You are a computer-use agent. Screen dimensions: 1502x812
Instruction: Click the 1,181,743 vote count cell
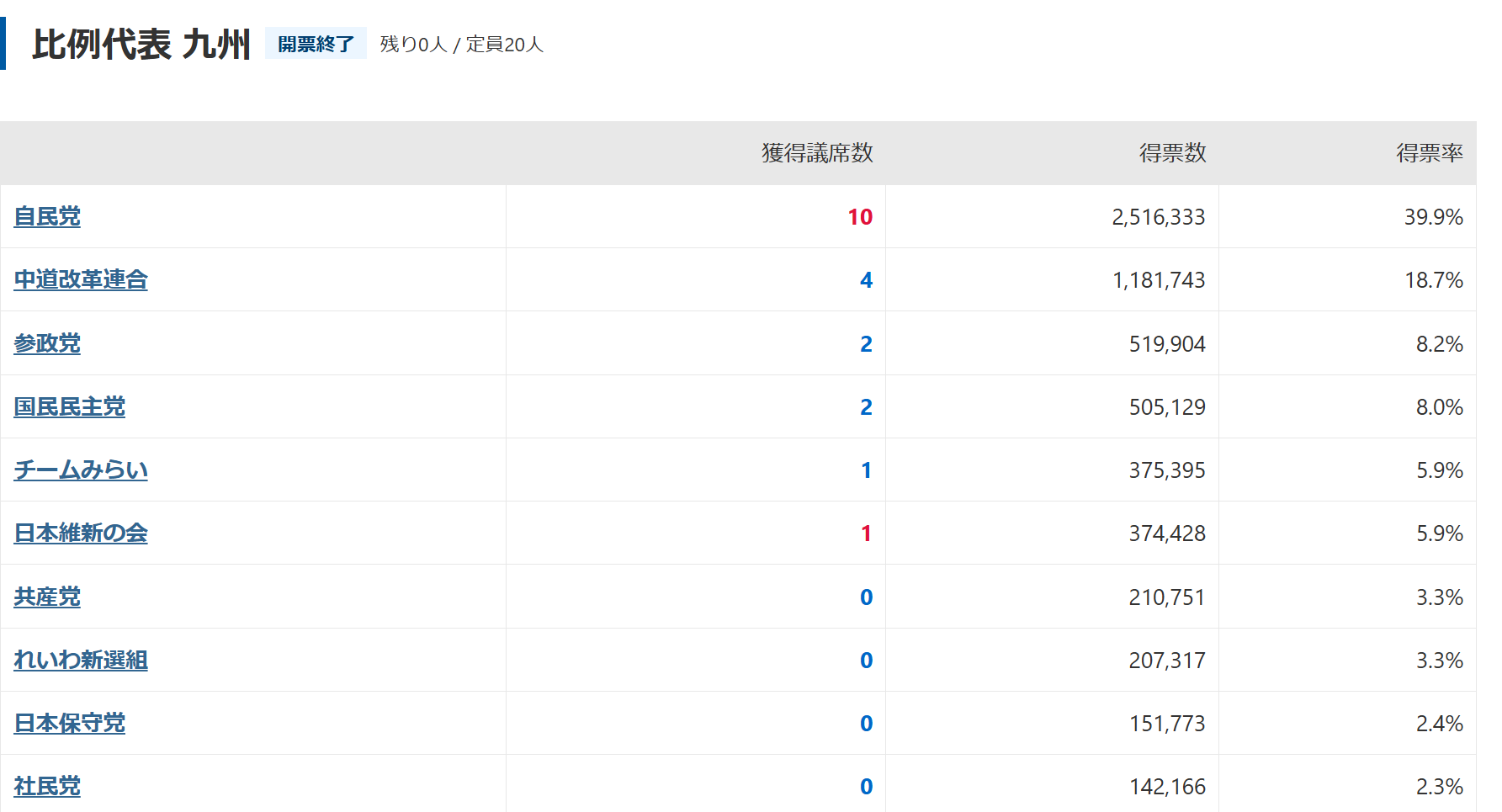coord(1158,280)
